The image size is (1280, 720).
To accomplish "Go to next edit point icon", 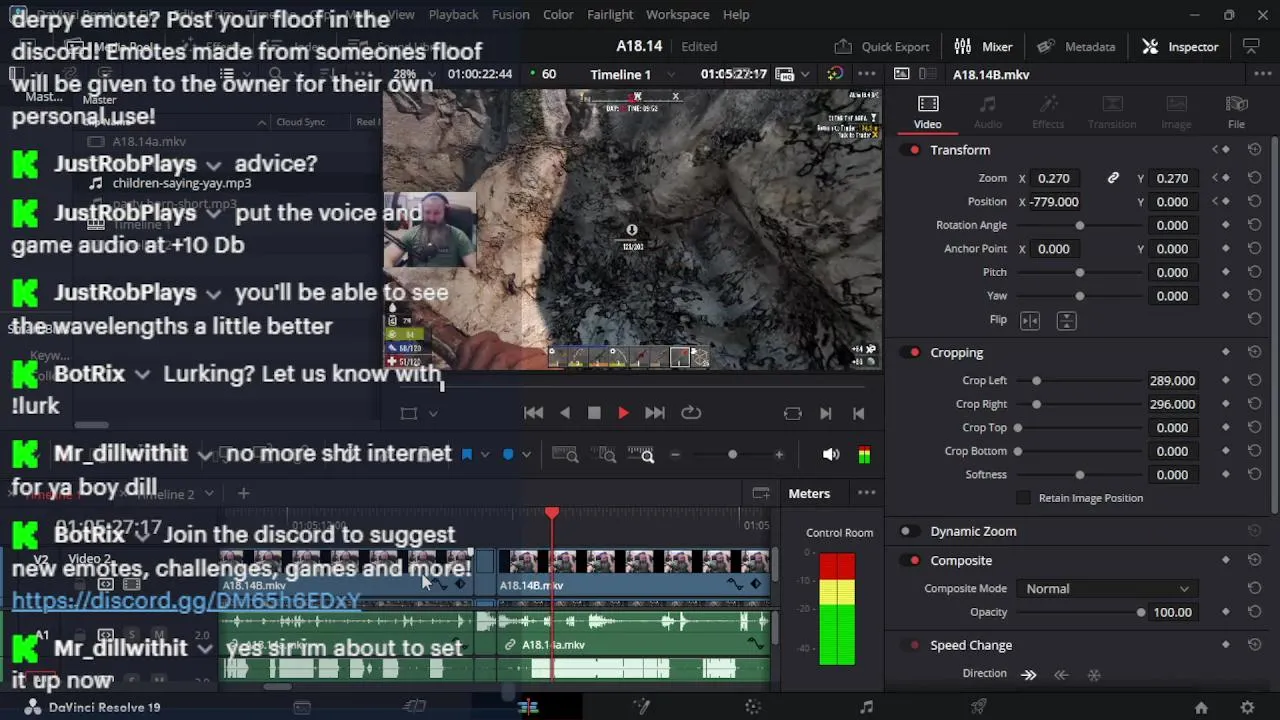I will click(x=825, y=413).
